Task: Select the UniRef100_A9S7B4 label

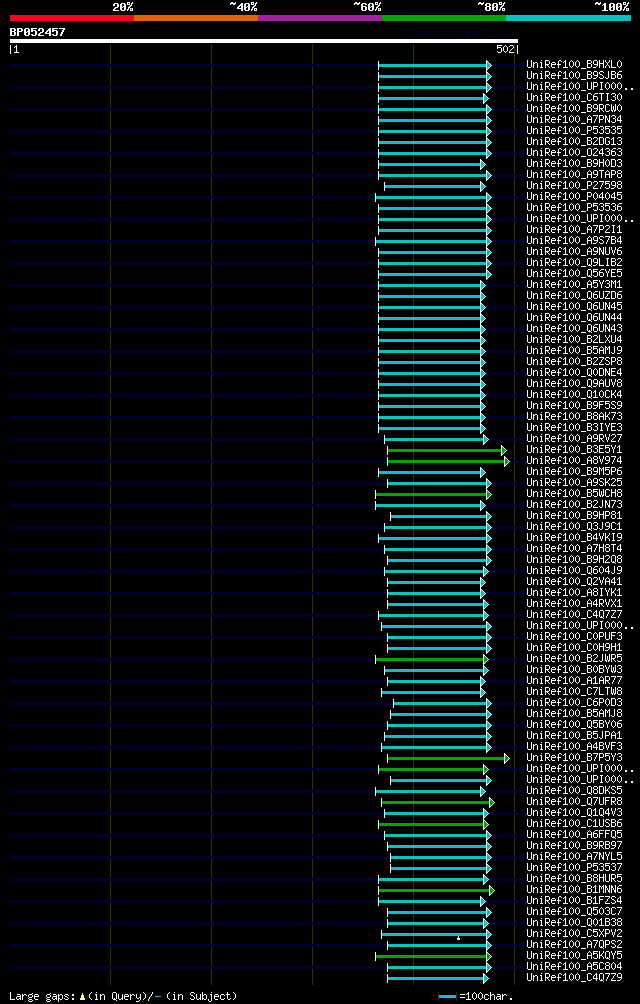Action: click(x=574, y=241)
